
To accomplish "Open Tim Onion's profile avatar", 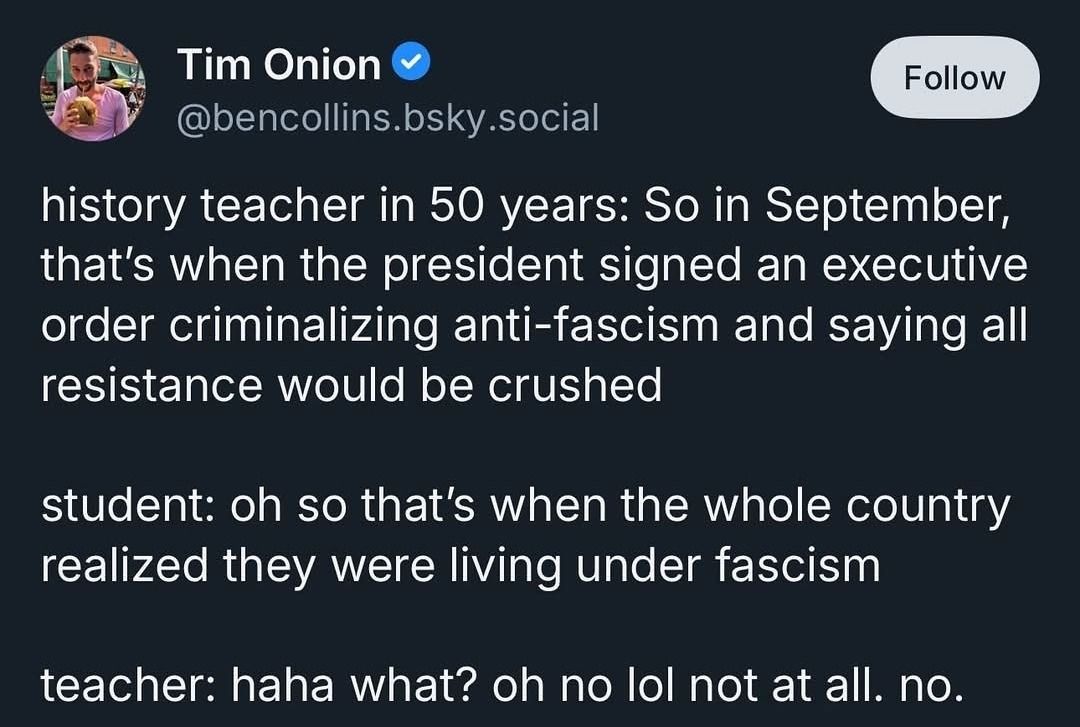I will [92, 89].
